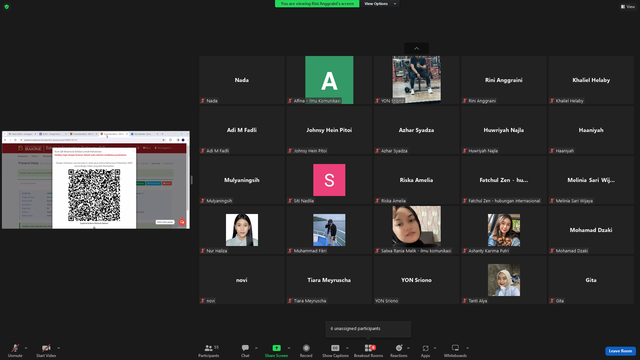This screenshot has width=640, height=360.
Task: Click the Start Video camera icon
Action: click(x=46, y=348)
